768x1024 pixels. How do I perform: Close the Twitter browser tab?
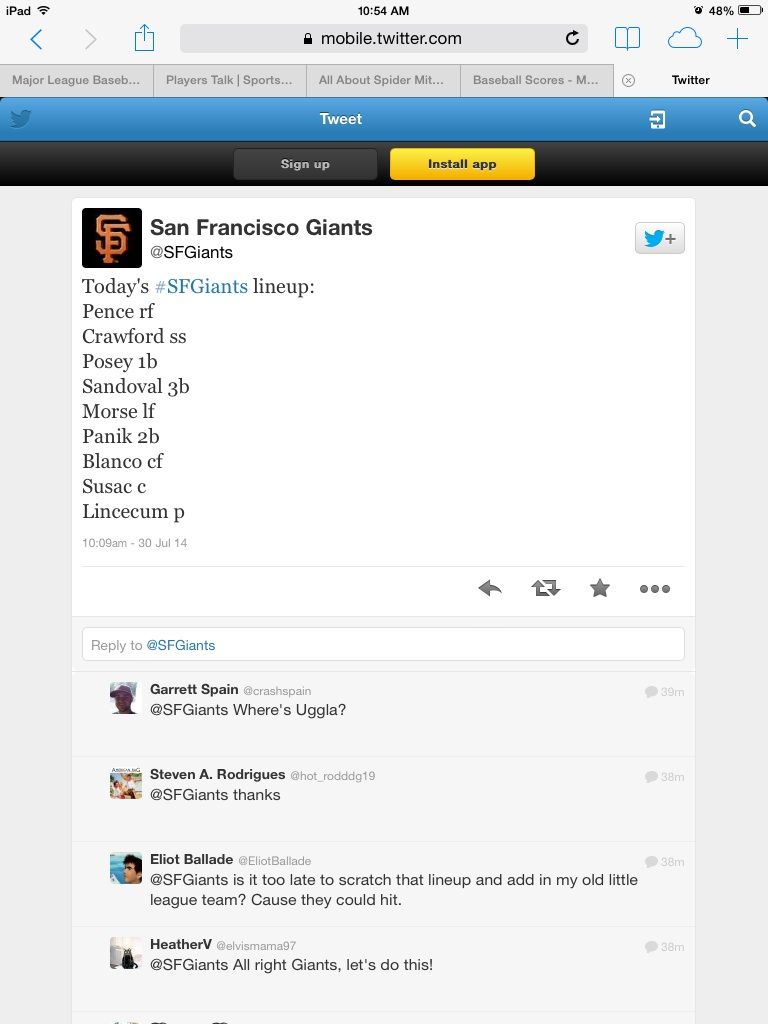point(628,80)
